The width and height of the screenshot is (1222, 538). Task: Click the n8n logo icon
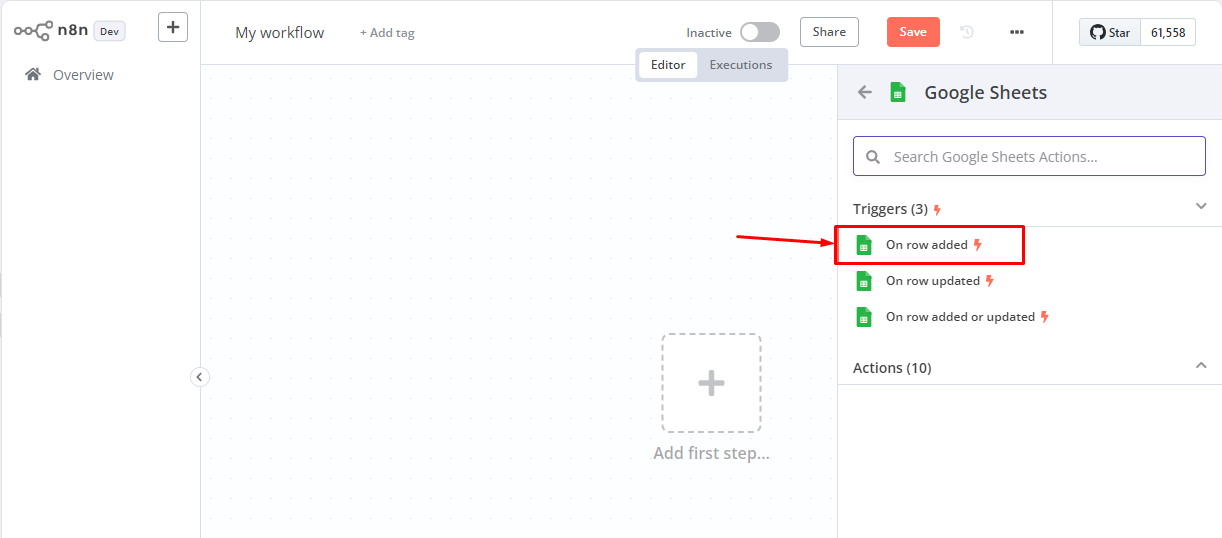33,31
